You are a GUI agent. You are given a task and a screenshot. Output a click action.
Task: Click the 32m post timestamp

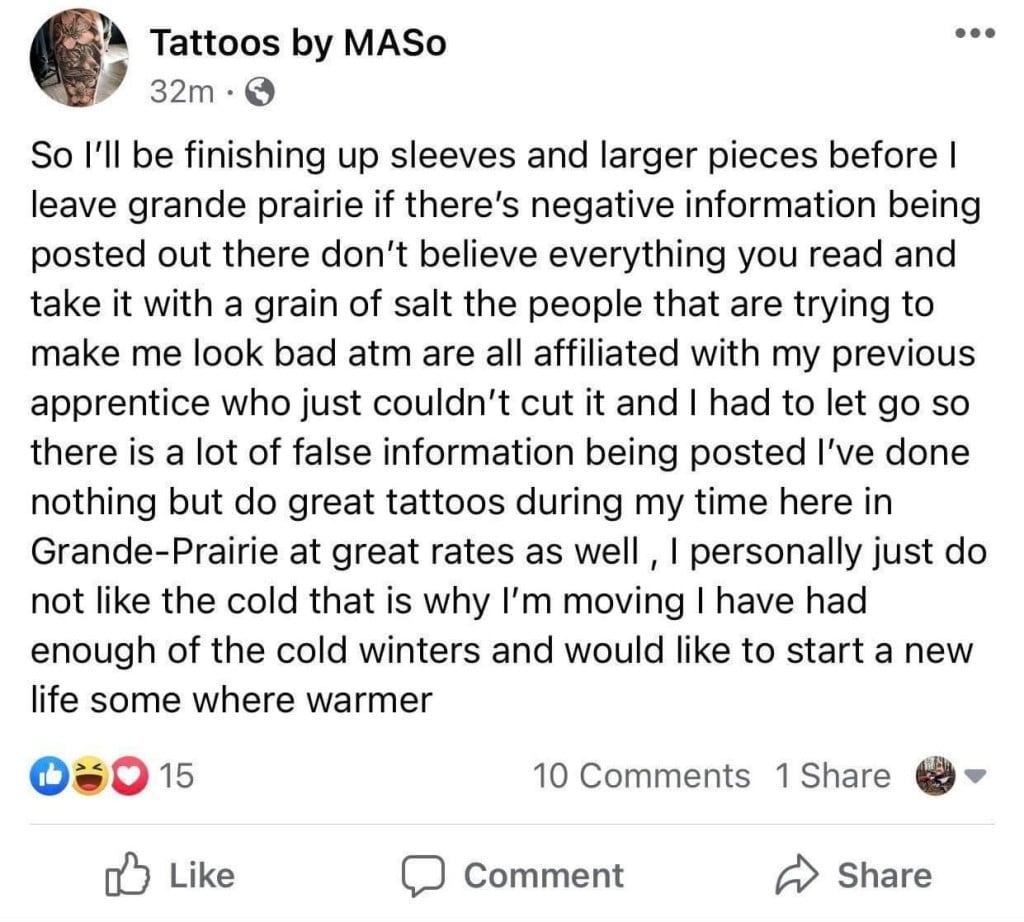(181, 92)
